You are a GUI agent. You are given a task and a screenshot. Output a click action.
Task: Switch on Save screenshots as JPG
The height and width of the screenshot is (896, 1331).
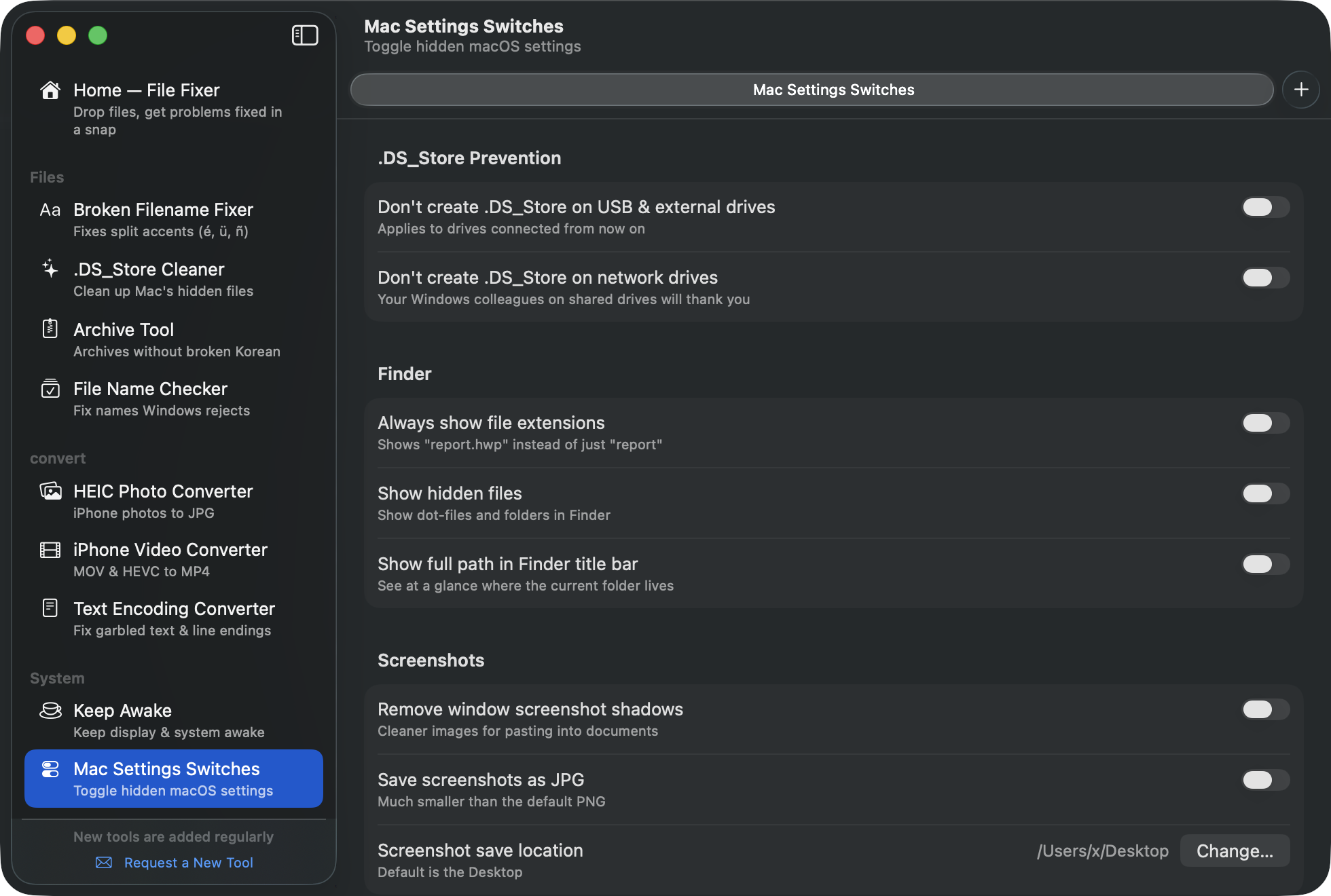point(1266,780)
